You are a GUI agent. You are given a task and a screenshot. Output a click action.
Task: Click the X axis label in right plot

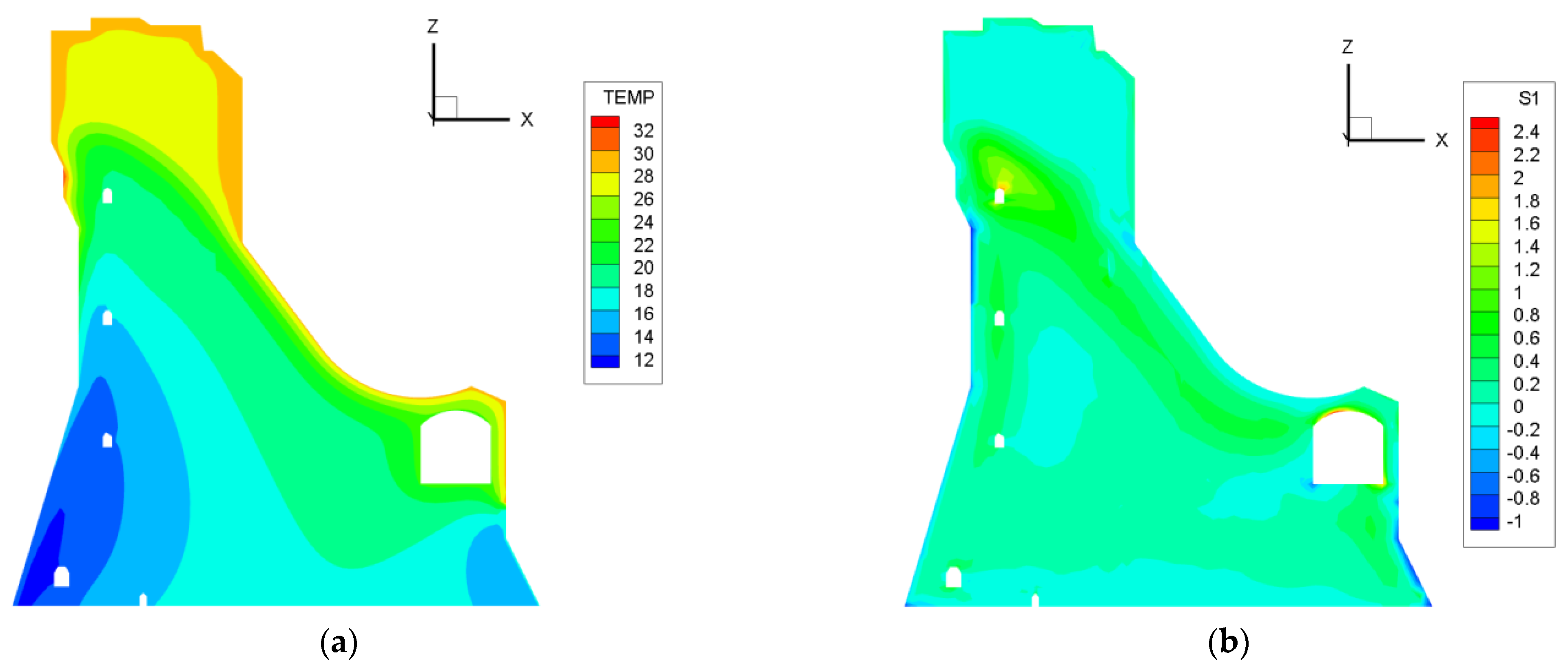point(1442,140)
